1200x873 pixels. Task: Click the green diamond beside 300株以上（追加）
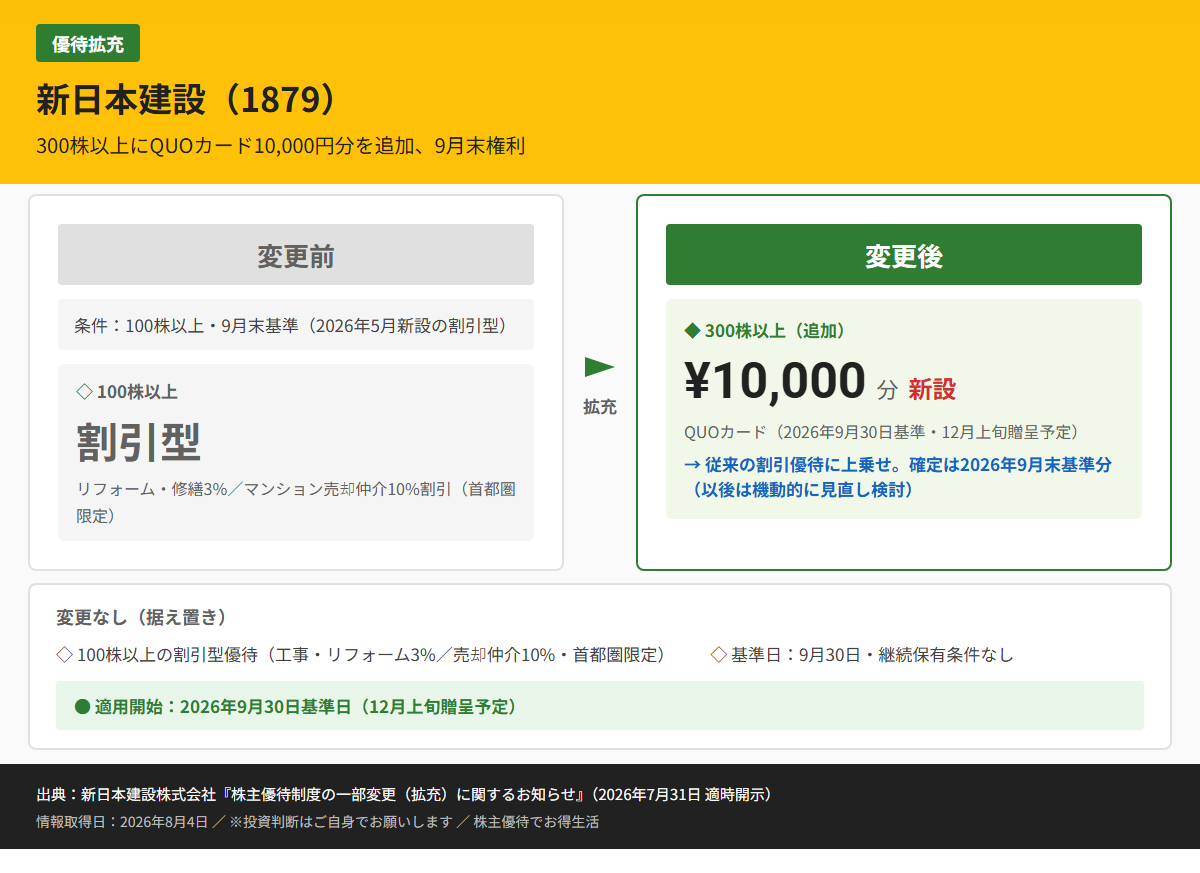tap(692, 330)
